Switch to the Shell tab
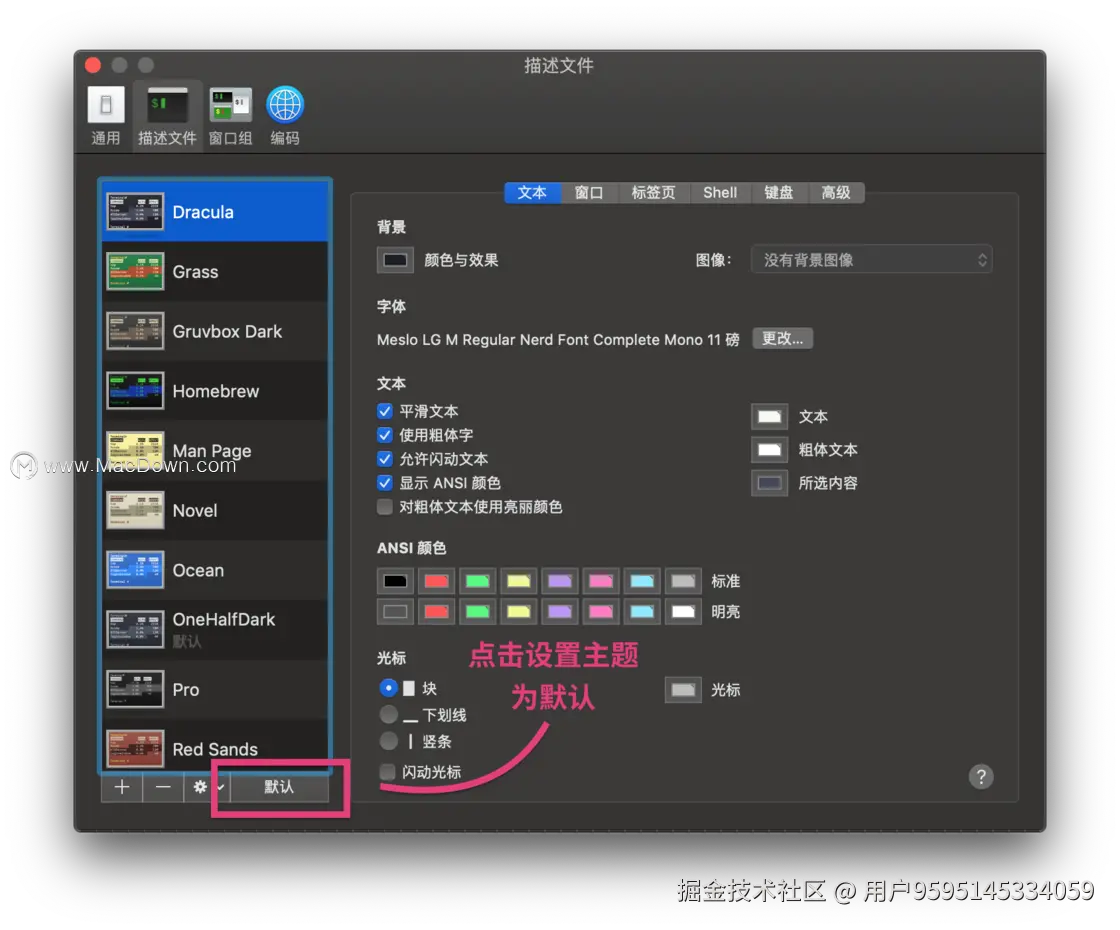Screen dimensions: 1120x930 tap(719, 192)
